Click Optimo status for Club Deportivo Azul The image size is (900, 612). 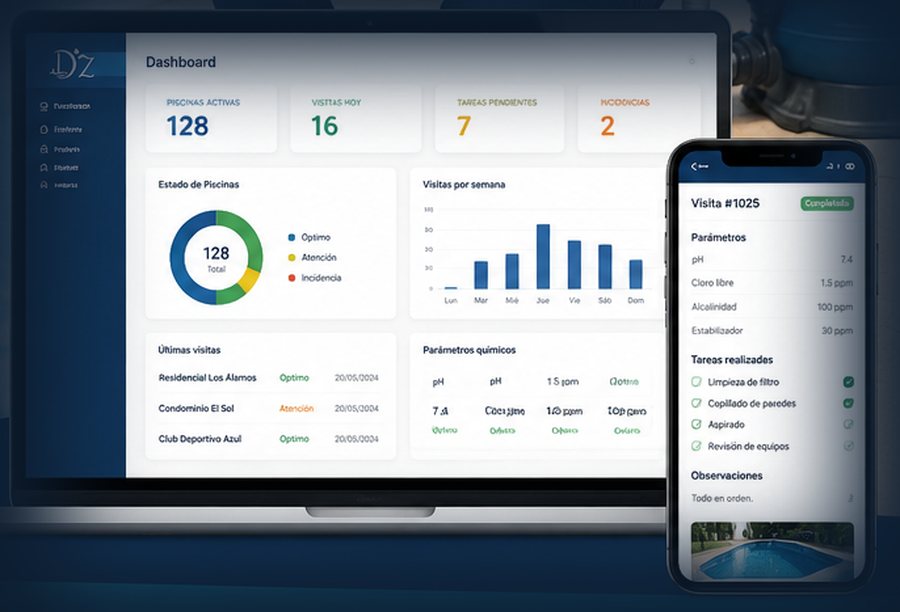point(294,439)
